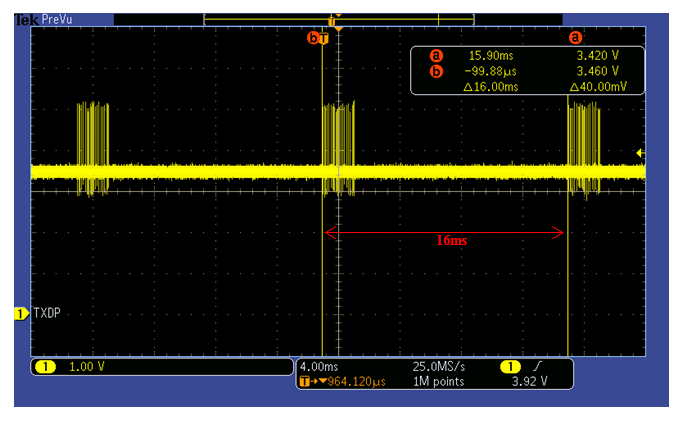
Task: Click the 1.00 V vertical scale readout
Action: click(86, 367)
